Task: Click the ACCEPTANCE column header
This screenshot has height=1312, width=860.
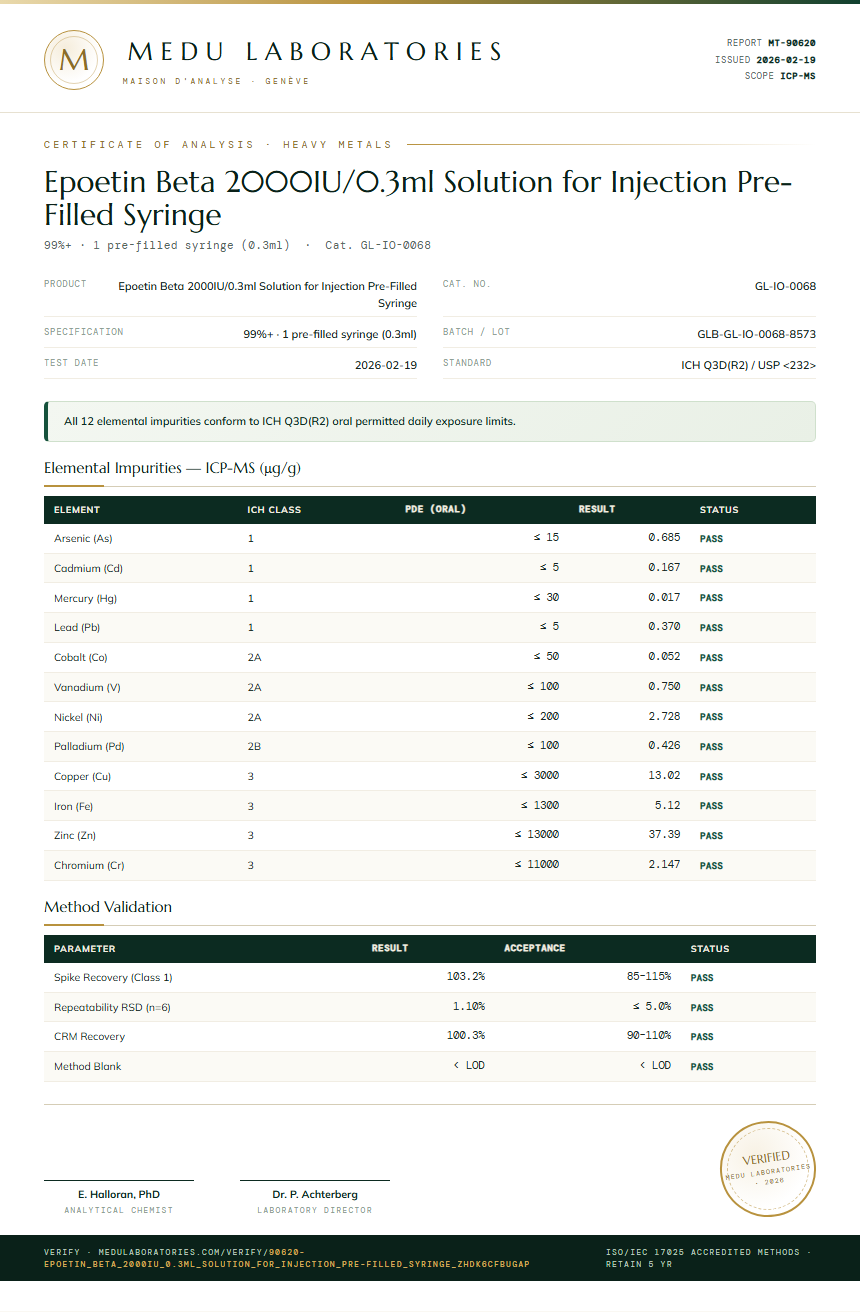Action: 534,948
